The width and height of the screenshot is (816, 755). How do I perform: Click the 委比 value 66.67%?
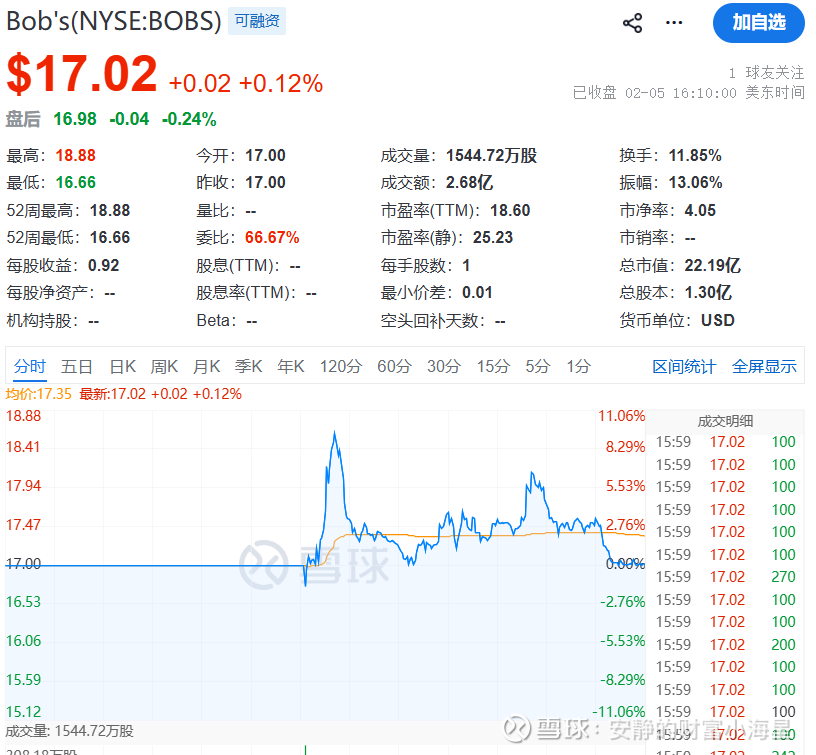[x=272, y=238]
